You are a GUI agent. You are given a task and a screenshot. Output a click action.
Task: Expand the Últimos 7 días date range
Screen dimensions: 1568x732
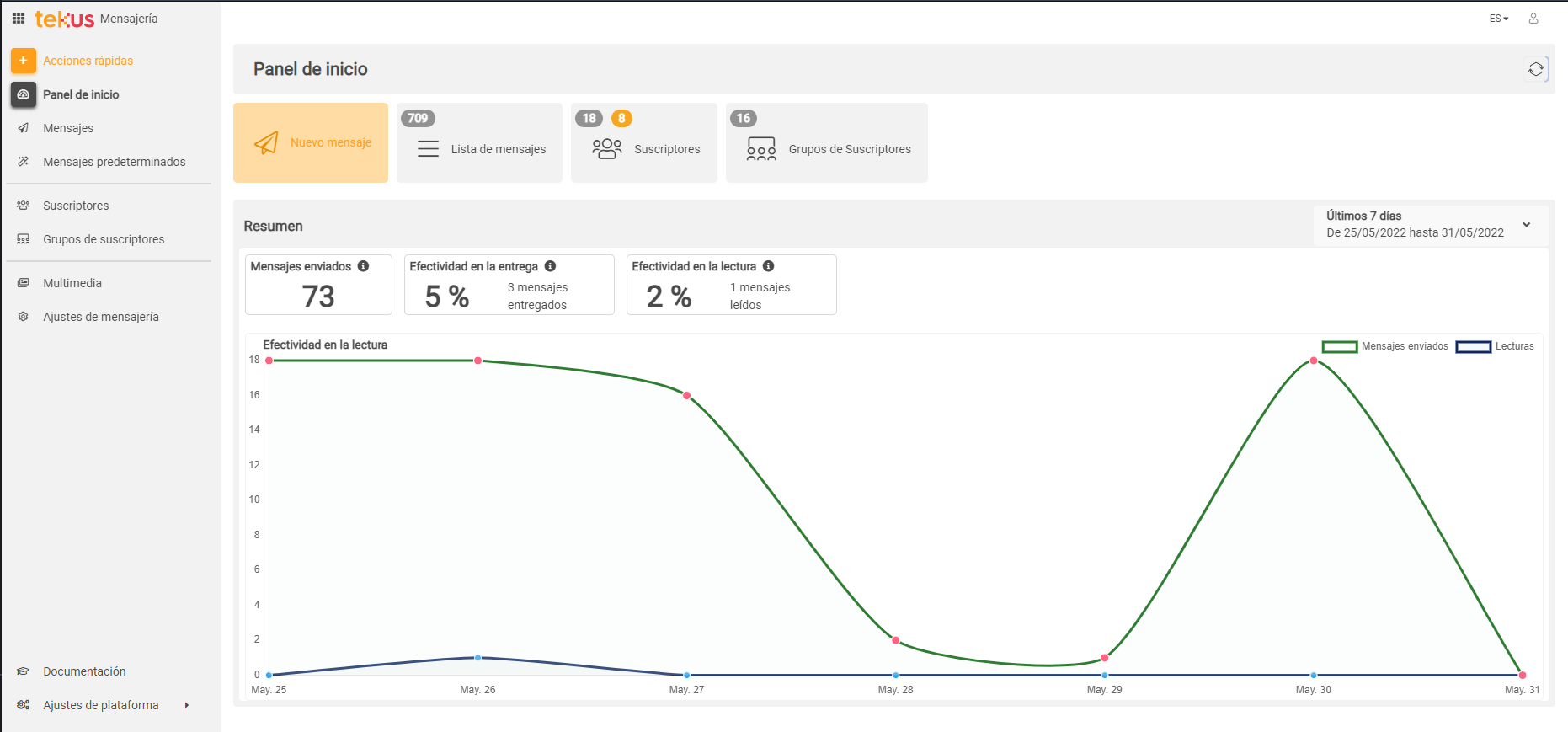(1525, 225)
